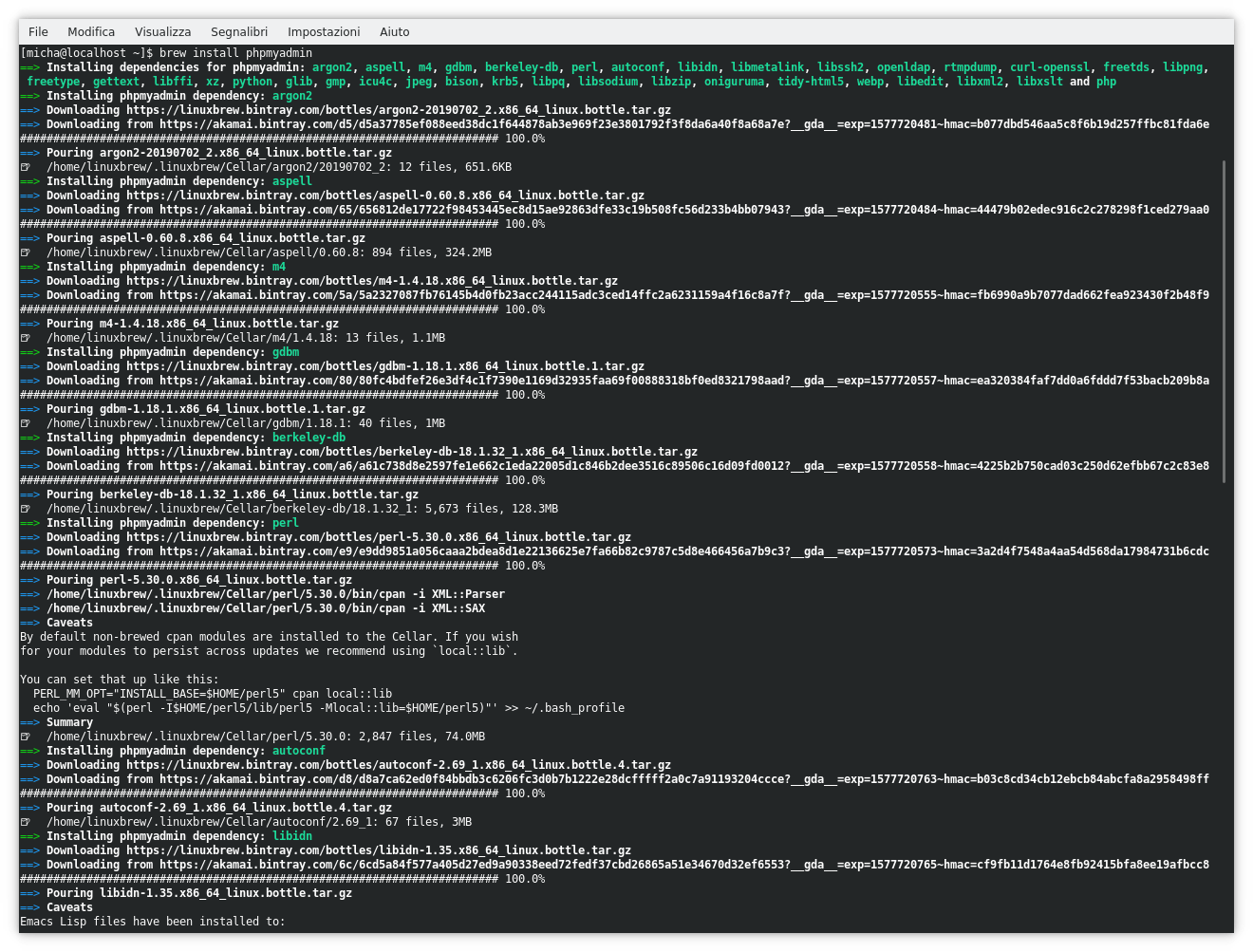Click the 'echo eval' bash_profile command line
The width and height of the screenshot is (1253, 952).
click(x=328, y=708)
